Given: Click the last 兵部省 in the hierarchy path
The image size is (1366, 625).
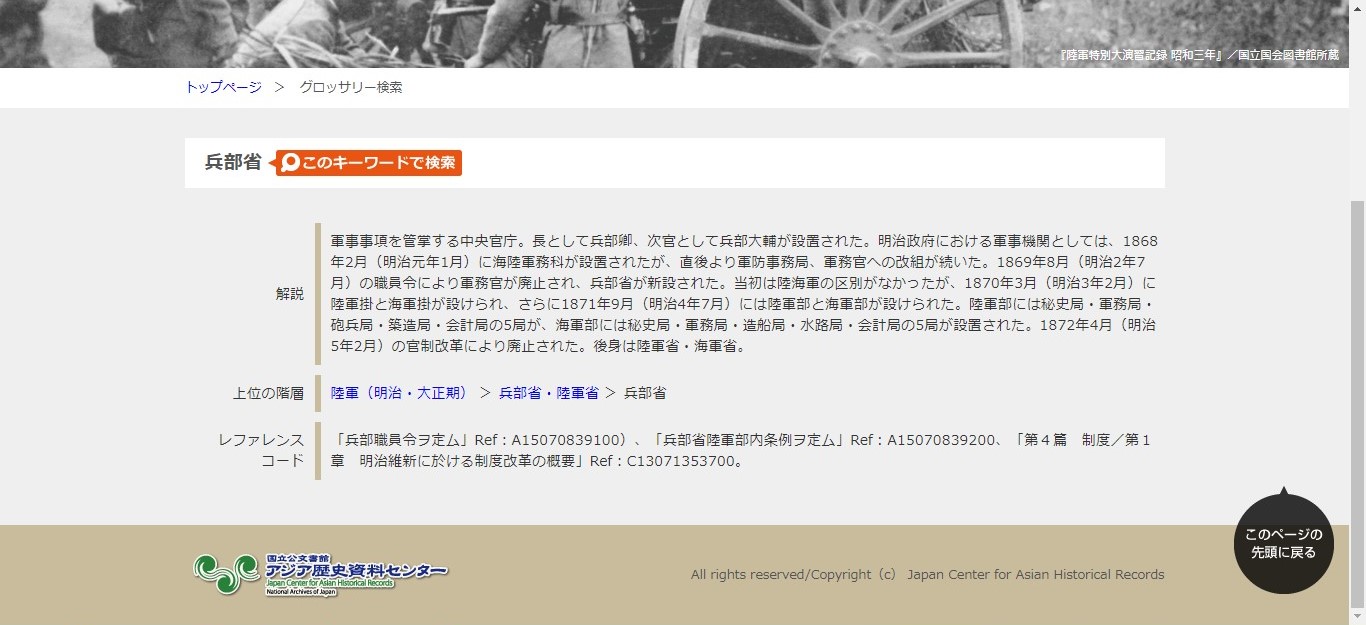Looking at the screenshot, I should [645, 393].
